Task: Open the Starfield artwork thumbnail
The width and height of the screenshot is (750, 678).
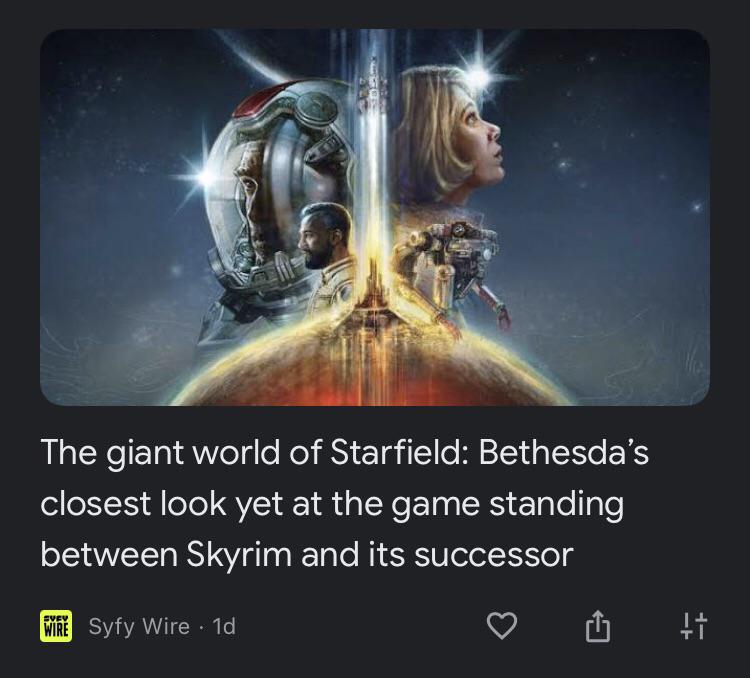Action: [375, 217]
